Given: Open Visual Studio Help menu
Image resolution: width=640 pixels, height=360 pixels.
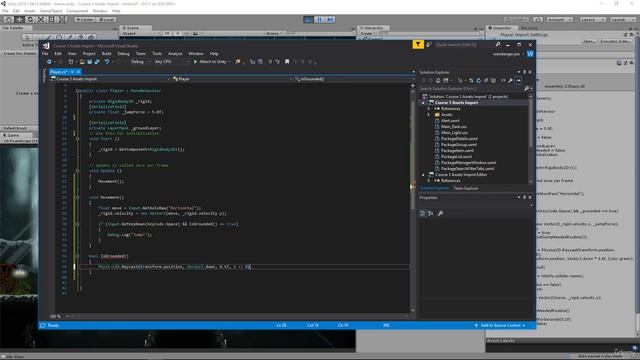Looking at the screenshot, I should (x=214, y=53).
